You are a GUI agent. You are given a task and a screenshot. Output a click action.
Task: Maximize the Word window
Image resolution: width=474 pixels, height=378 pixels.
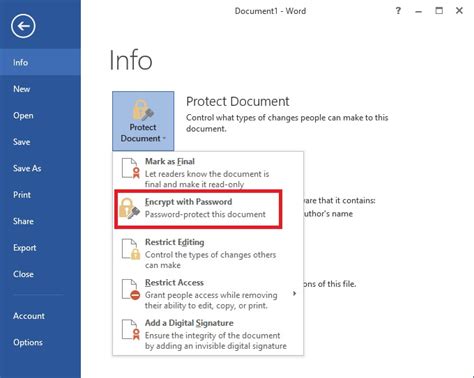[x=439, y=11]
